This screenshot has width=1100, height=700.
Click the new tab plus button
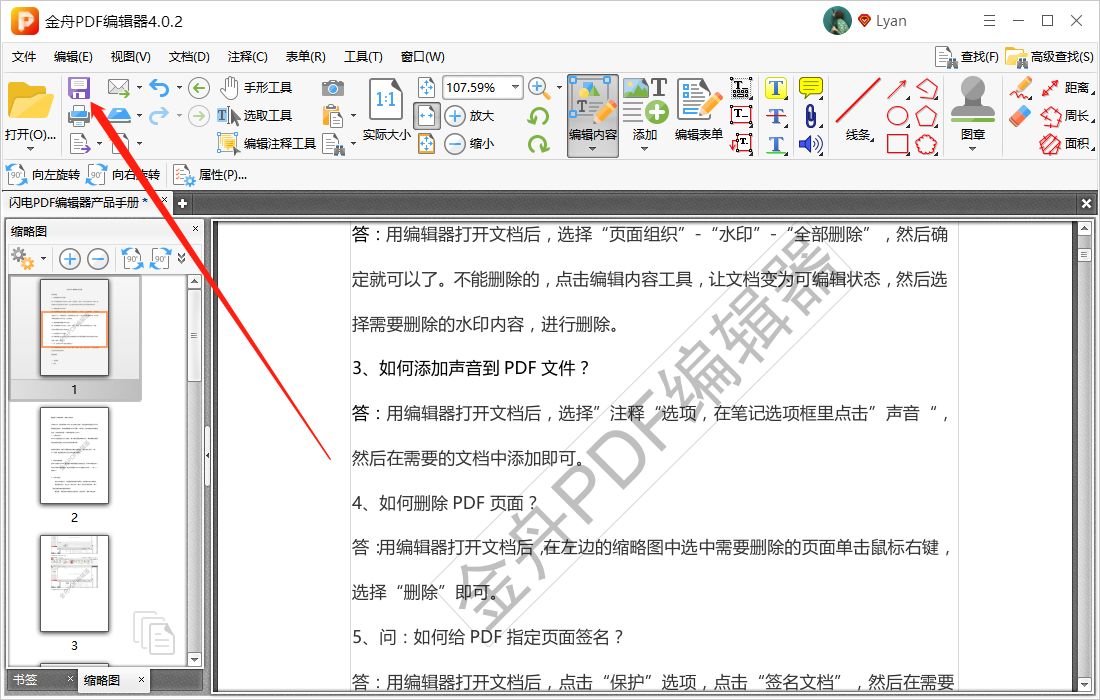point(182,203)
